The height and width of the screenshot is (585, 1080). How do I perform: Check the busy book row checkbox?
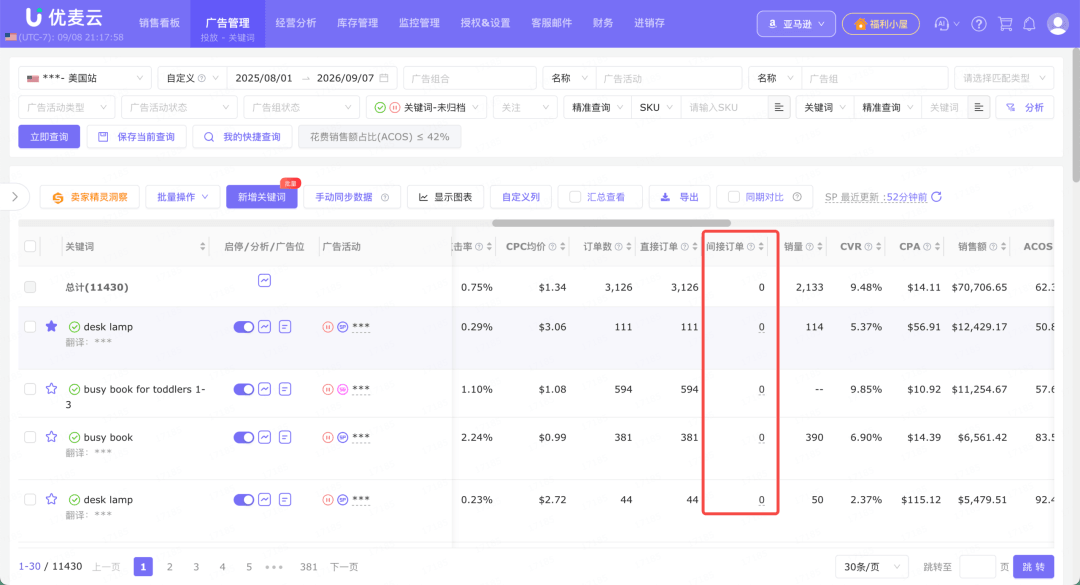point(30,437)
